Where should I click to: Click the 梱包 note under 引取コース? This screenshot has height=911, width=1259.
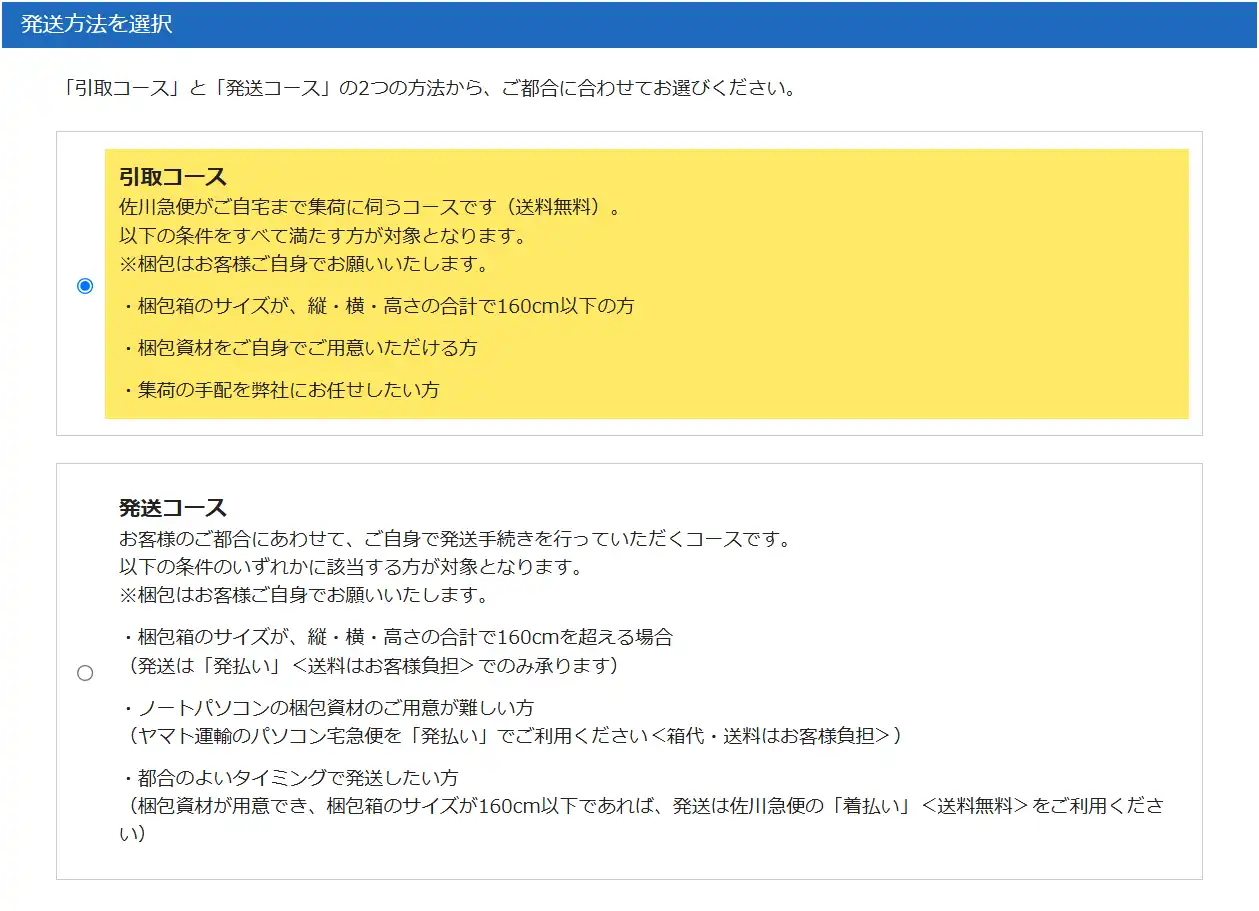click(303, 265)
